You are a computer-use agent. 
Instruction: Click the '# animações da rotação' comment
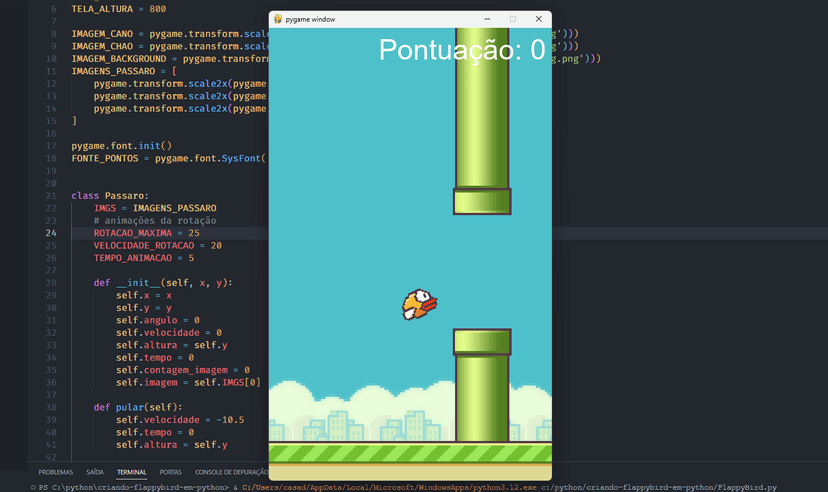[x=155, y=221]
